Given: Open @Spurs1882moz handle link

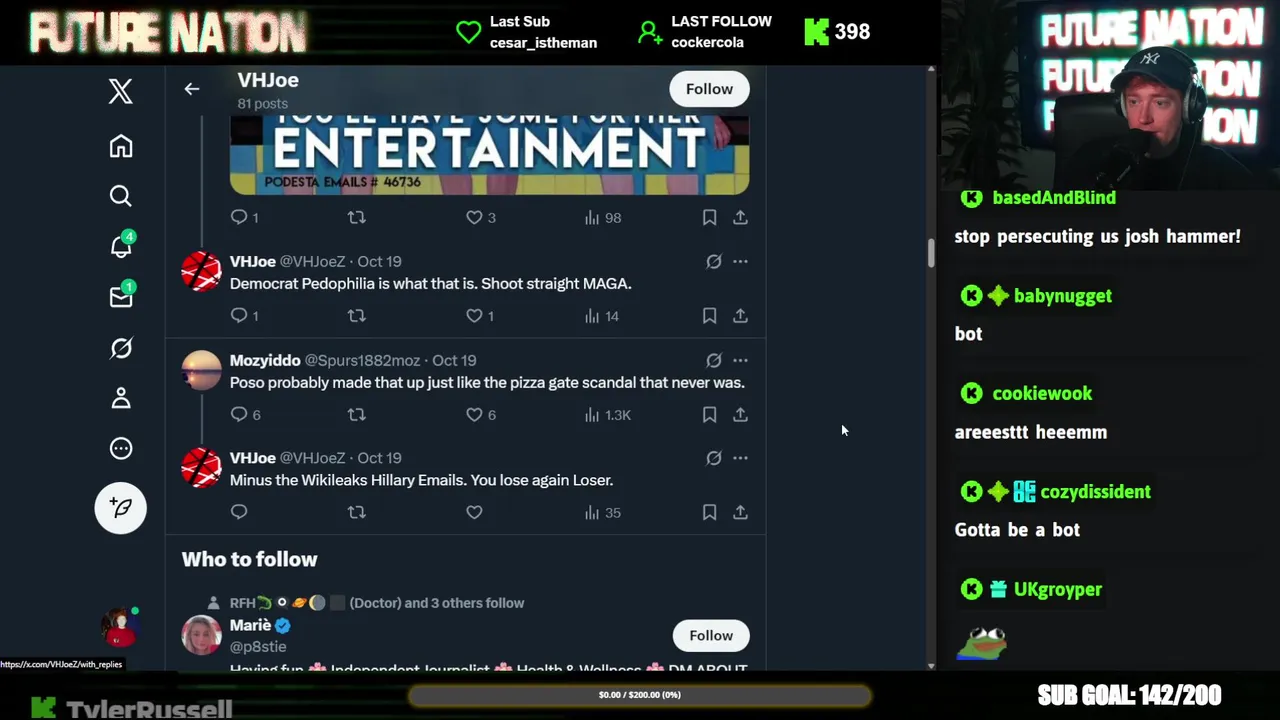Looking at the screenshot, I should click(362, 360).
